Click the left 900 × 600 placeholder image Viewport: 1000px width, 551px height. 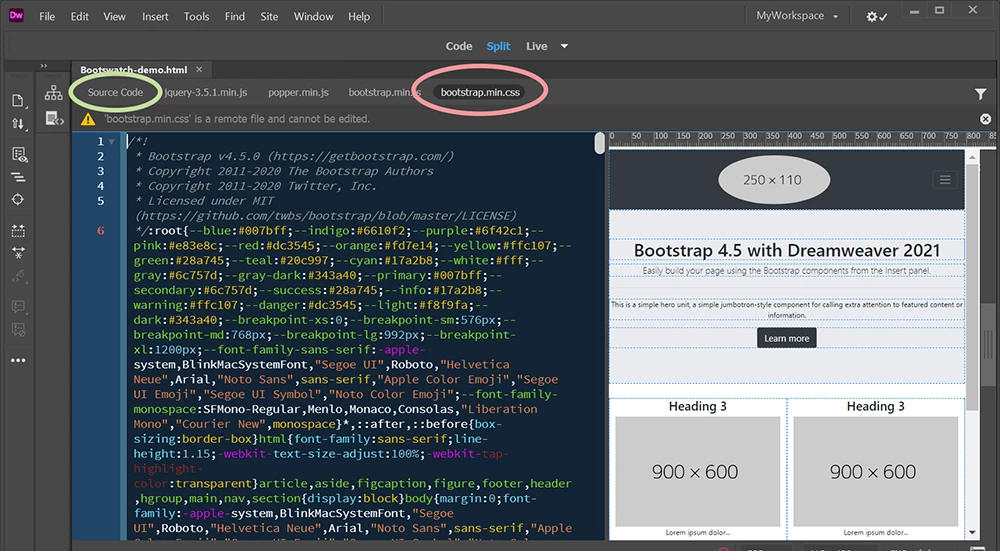pyautogui.click(x=697, y=471)
